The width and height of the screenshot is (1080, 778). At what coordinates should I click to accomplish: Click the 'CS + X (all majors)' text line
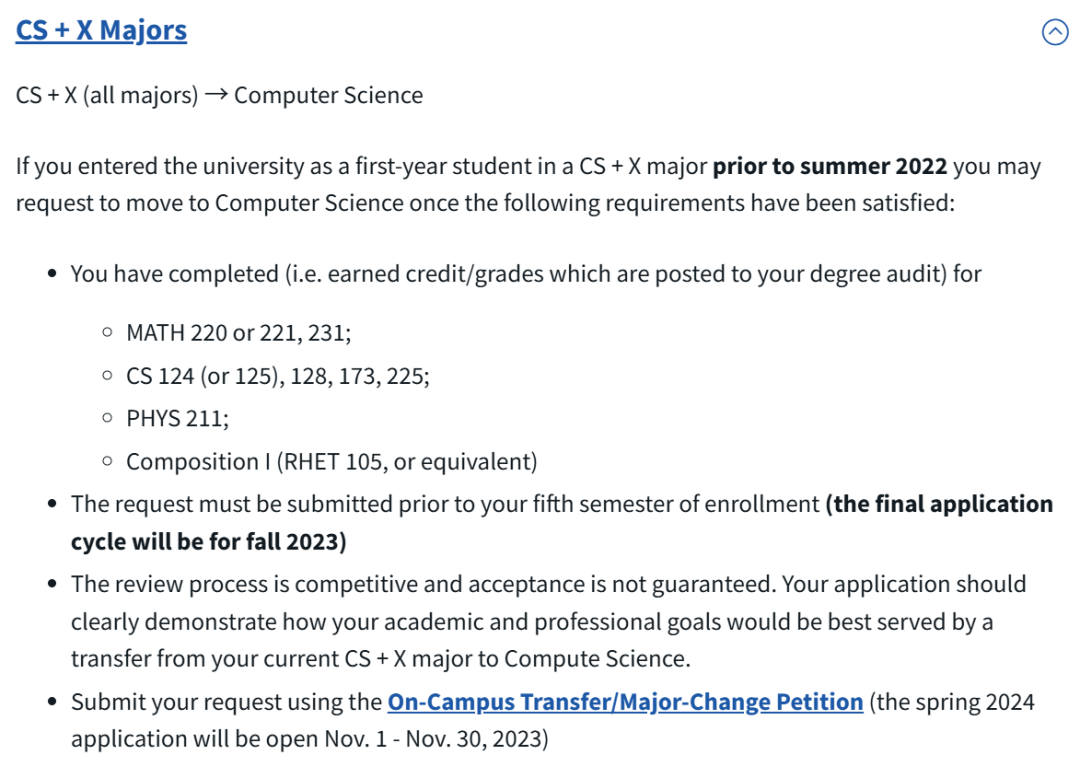107,96
